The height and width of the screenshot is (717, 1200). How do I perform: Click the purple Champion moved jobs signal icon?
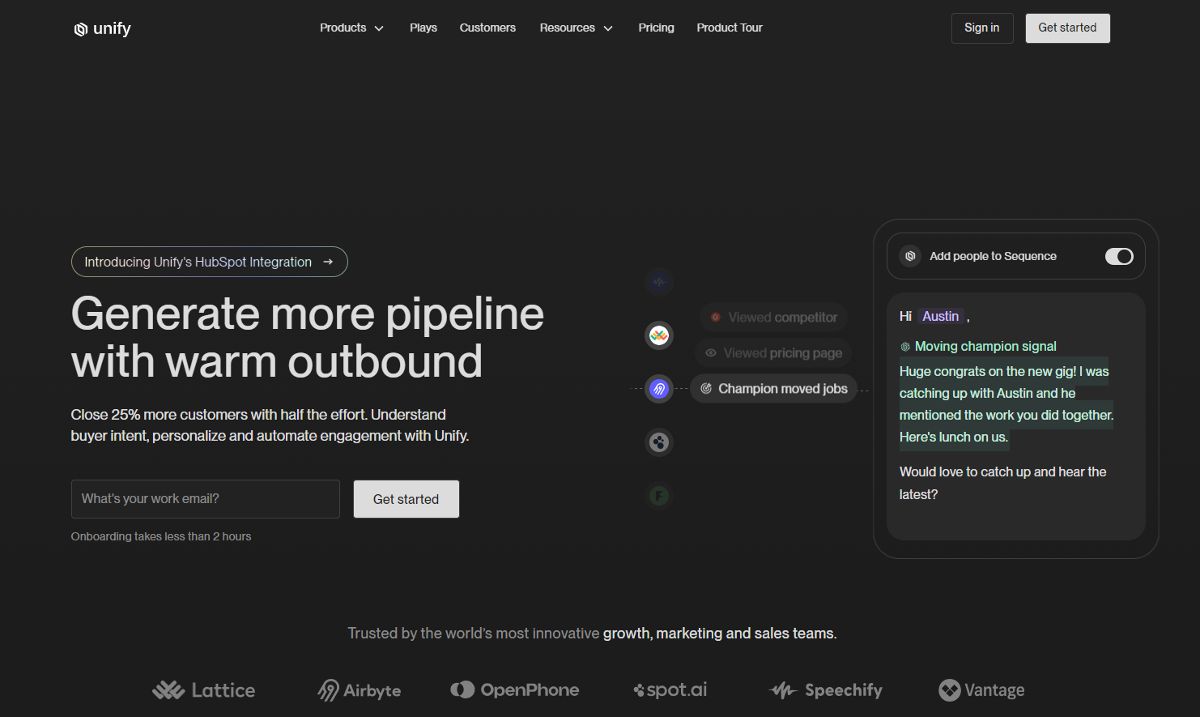[x=659, y=389]
